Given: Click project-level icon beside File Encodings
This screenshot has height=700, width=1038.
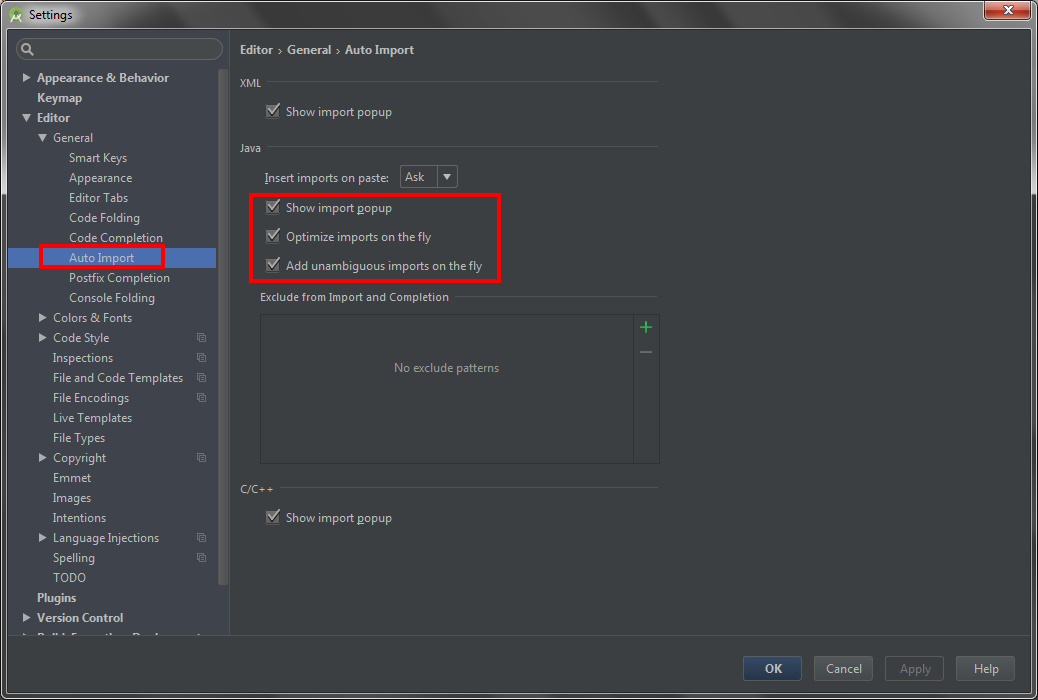Looking at the screenshot, I should (x=201, y=397).
